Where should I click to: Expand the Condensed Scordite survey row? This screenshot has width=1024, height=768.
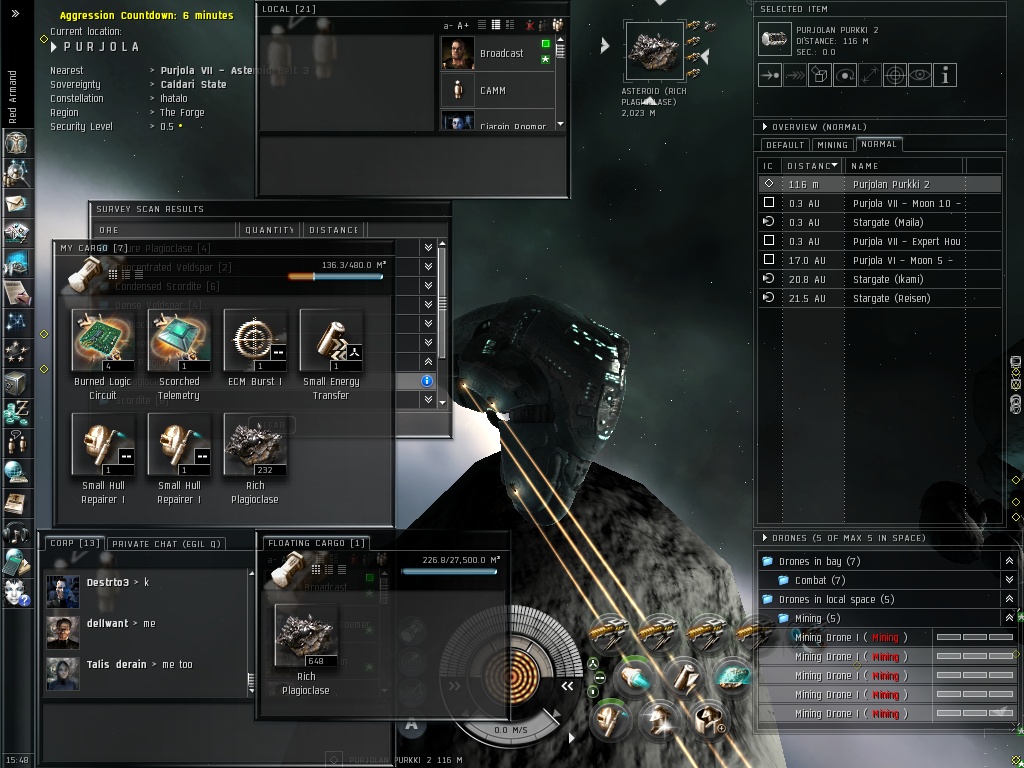click(x=428, y=285)
